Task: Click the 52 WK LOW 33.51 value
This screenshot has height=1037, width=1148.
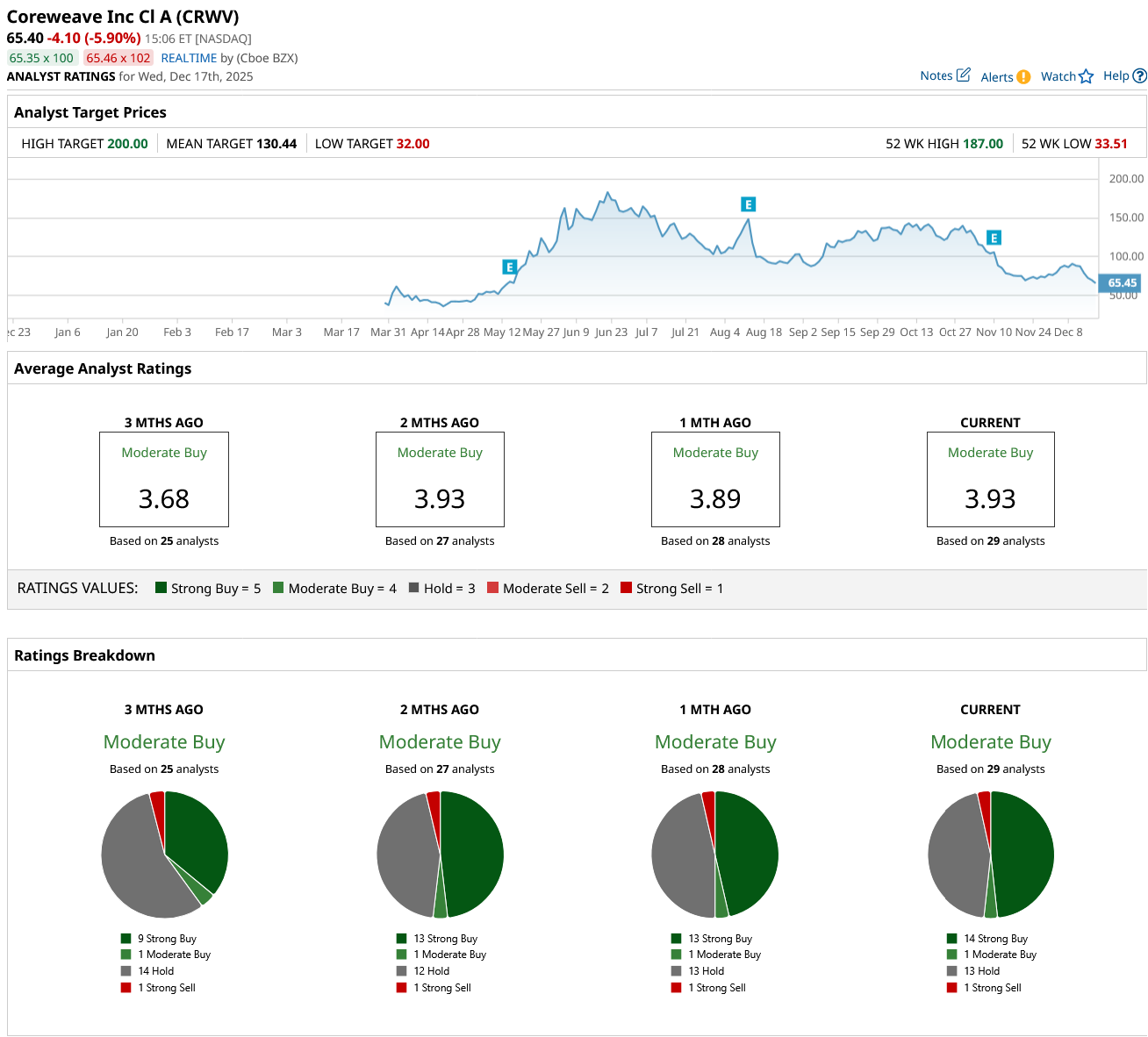Action: pyautogui.click(x=1111, y=144)
